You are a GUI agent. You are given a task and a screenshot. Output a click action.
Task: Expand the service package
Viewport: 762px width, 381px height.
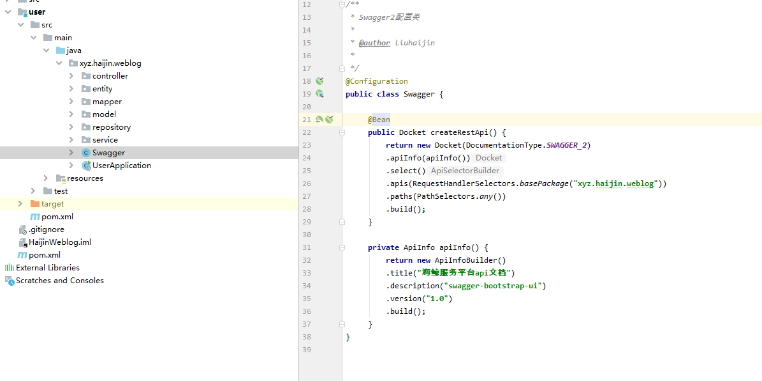click(x=71, y=140)
